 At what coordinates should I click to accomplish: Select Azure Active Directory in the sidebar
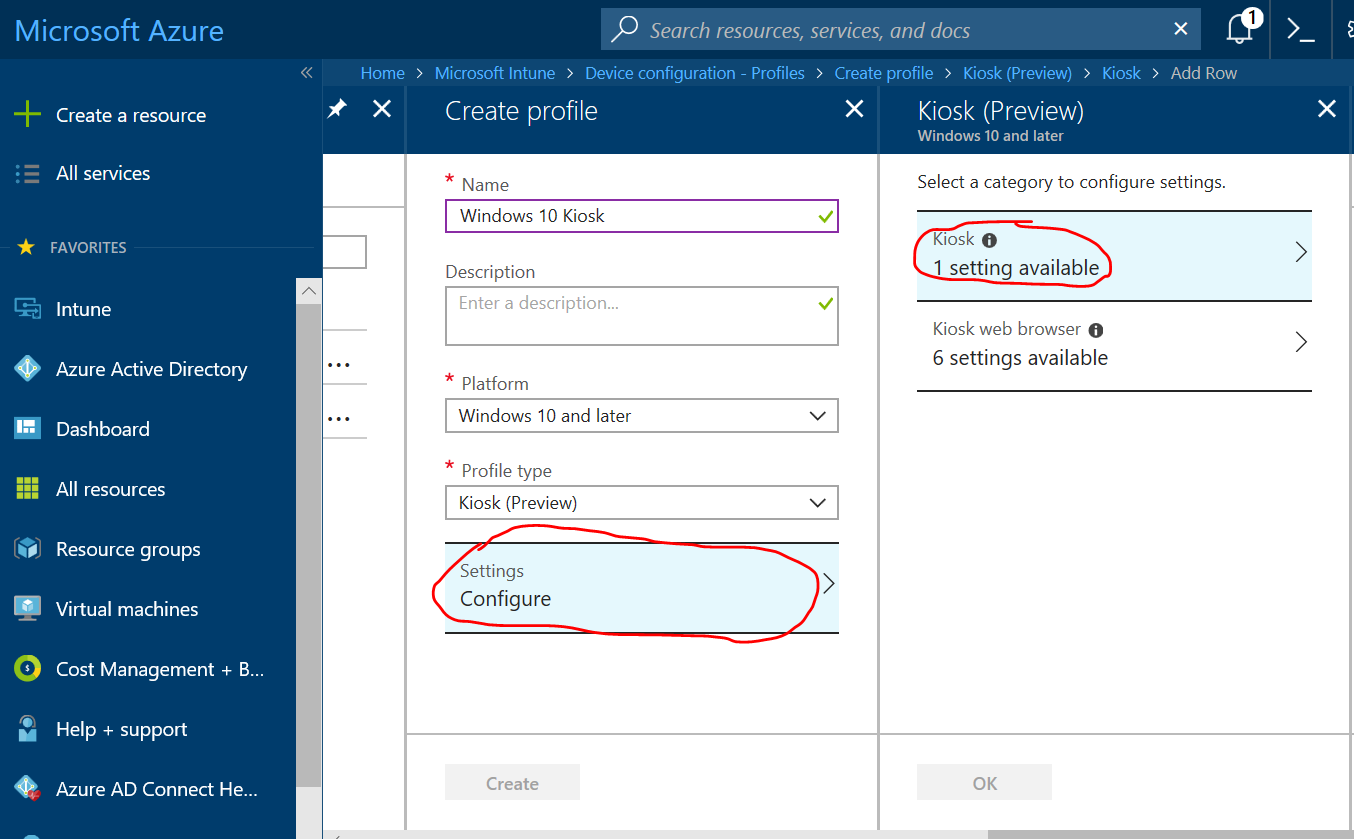click(x=151, y=368)
